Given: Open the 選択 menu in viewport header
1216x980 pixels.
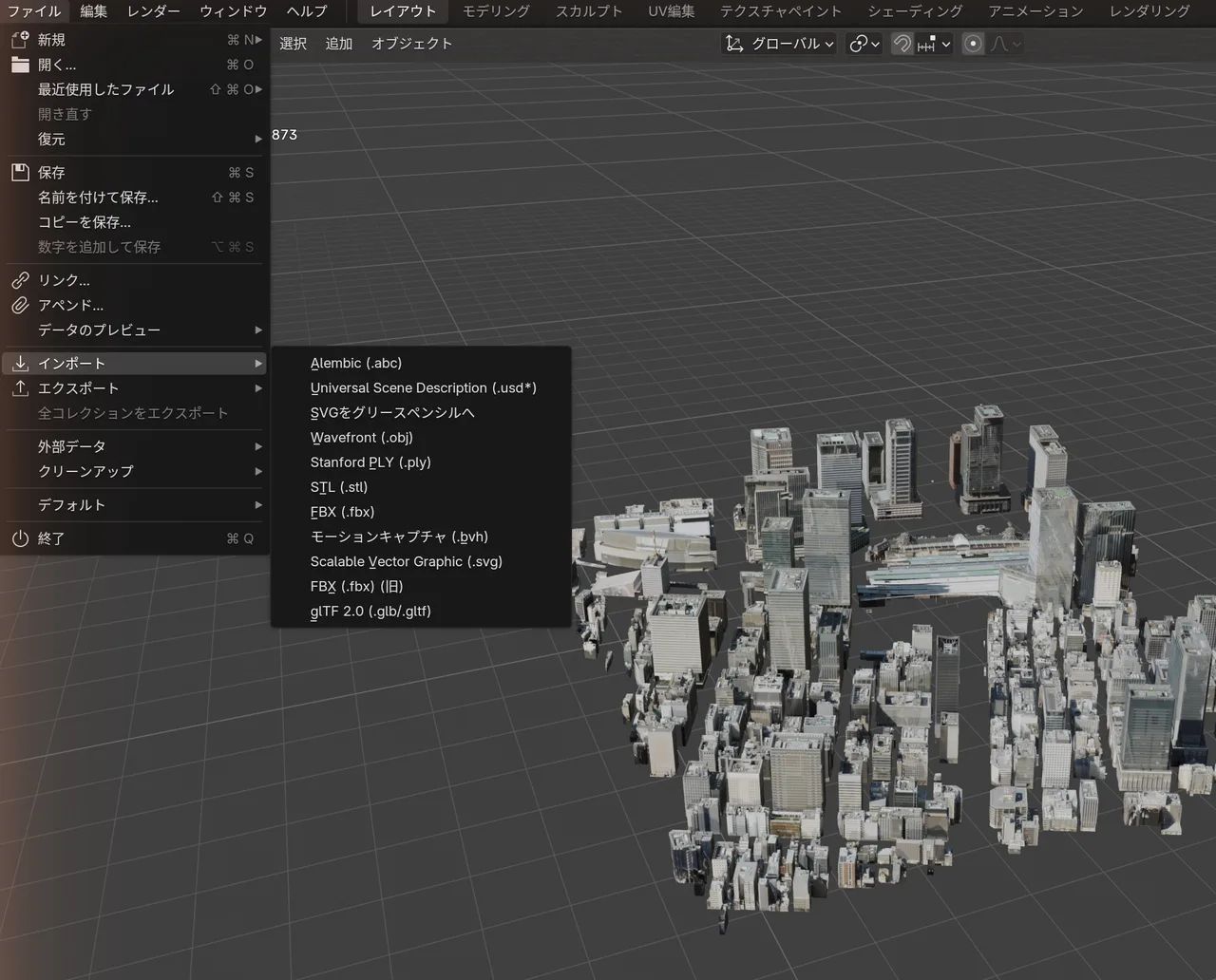Looking at the screenshot, I should [x=294, y=44].
